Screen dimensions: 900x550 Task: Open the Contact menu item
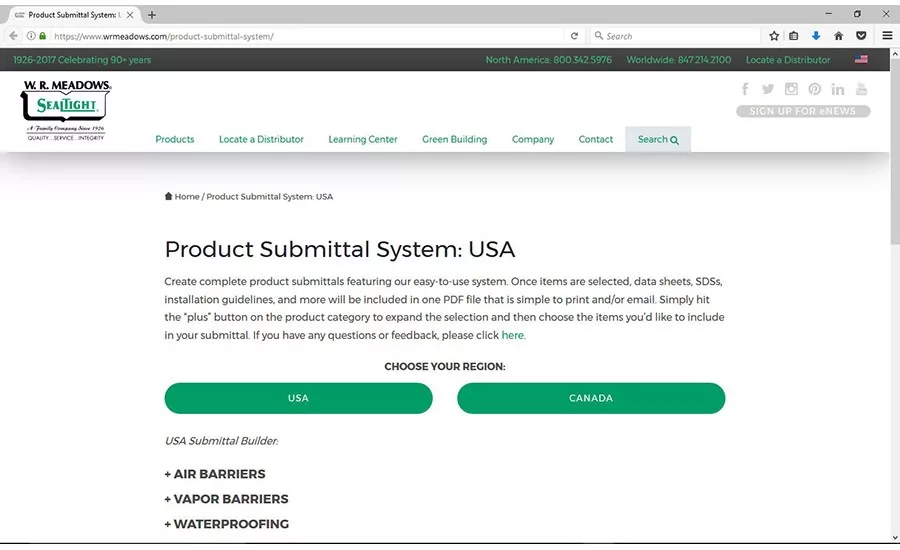coord(596,140)
